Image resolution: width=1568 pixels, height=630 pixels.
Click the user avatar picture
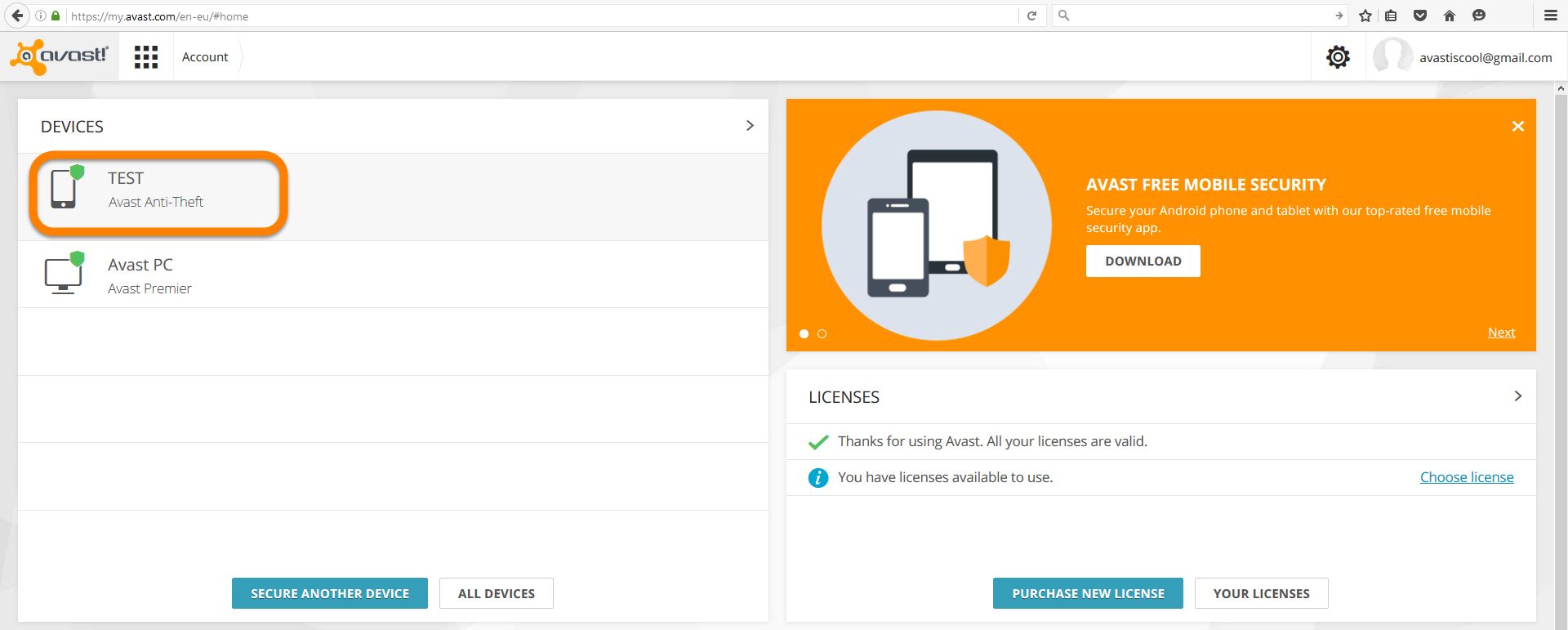(x=1392, y=56)
